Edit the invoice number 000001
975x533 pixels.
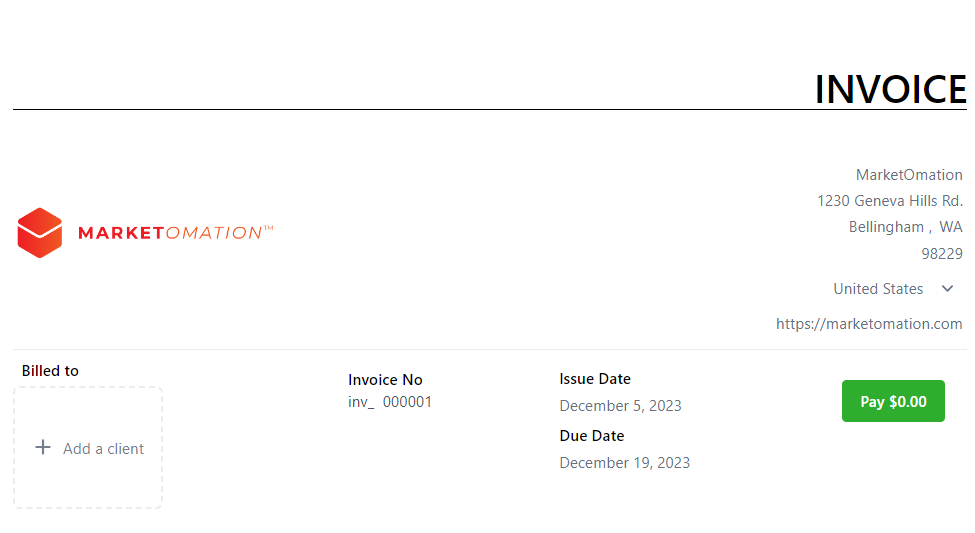click(407, 402)
